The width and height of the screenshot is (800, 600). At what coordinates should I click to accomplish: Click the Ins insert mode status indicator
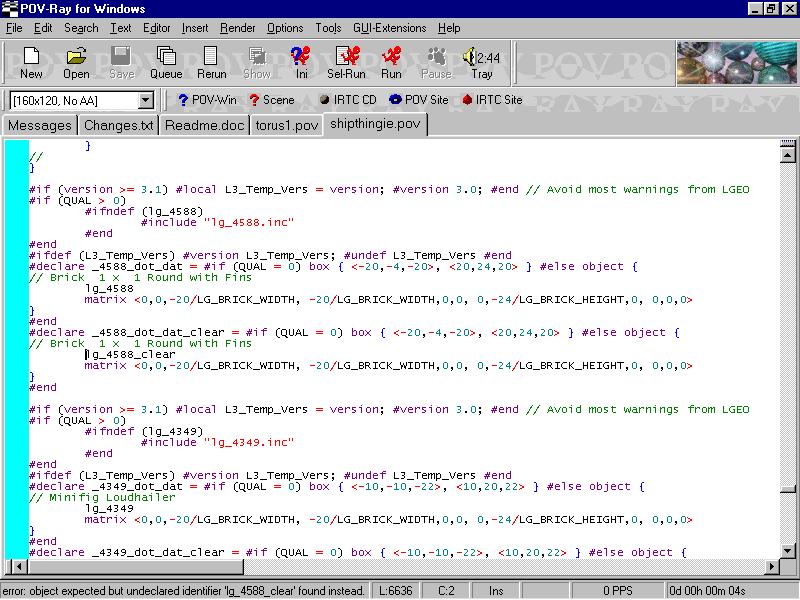pyautogui.click(x=496, y=591)
